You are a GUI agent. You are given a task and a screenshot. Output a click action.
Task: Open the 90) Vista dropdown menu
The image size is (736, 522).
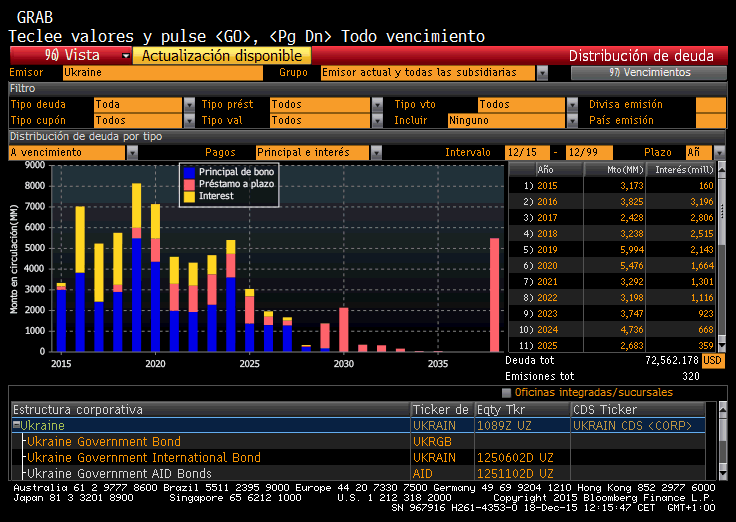pos(71,55)
